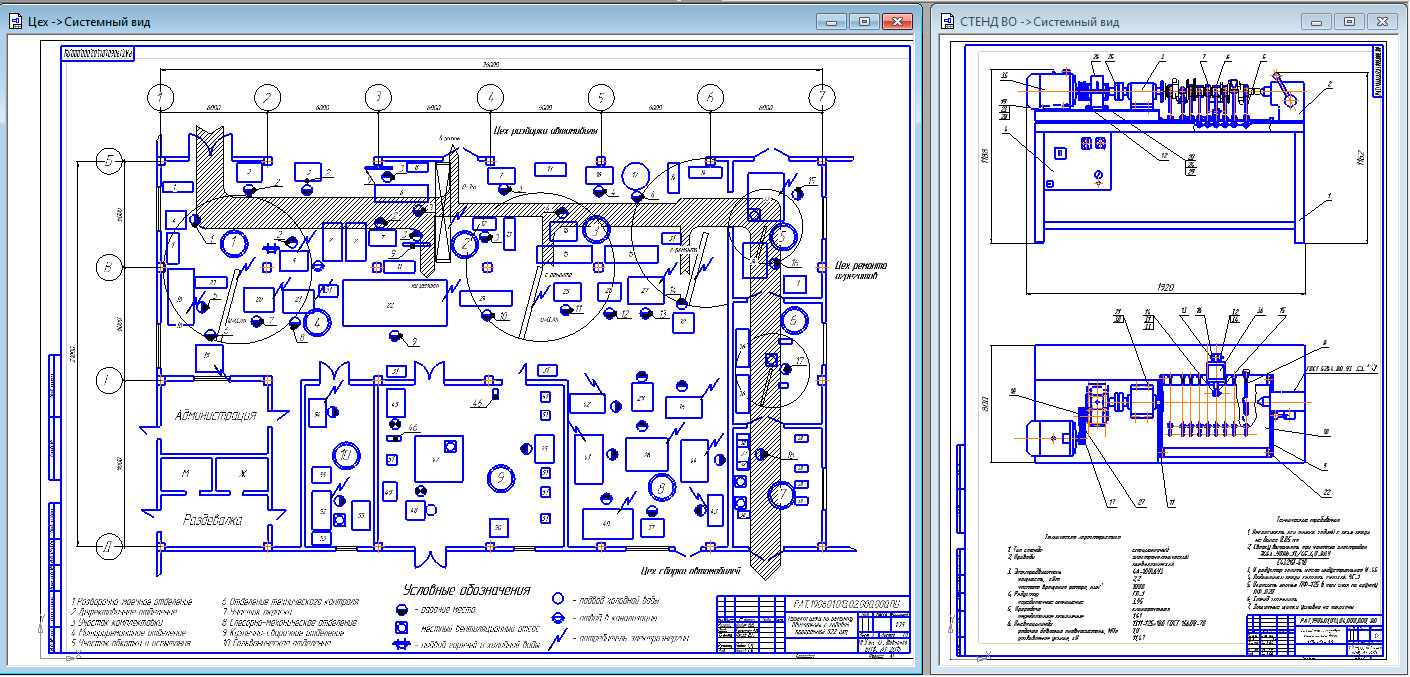Viewport: 1410px width, 677px height.
Task: Select 'подвод холодной воды' circle legend symbol
Action: pyautogui.click(x=558, y=597)
